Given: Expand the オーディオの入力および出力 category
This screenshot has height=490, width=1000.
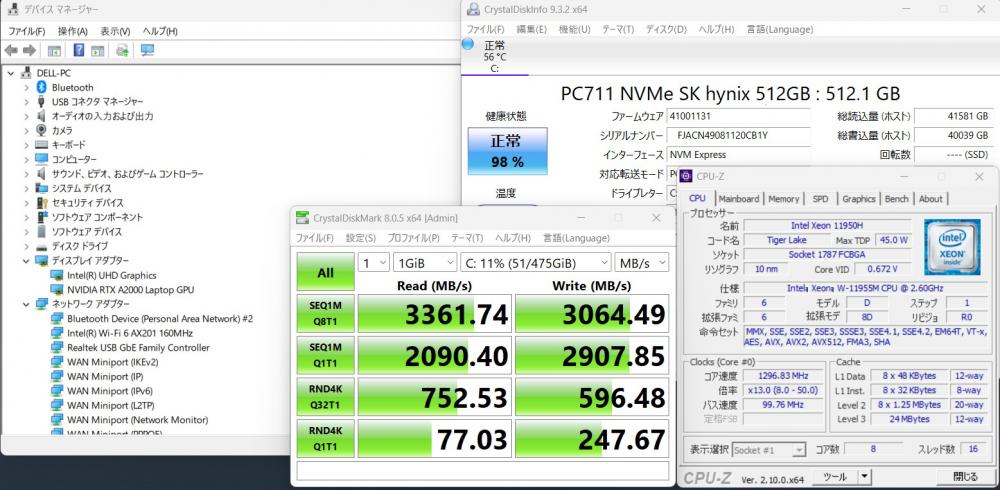Looking at the screenshot, I should (26, 116).
